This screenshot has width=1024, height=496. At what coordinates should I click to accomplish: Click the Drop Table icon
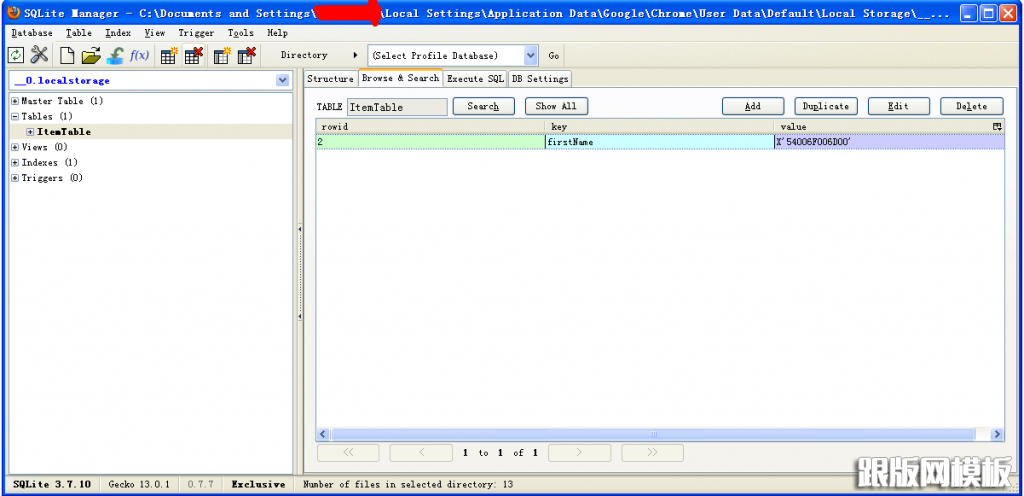tap(193, 55)
